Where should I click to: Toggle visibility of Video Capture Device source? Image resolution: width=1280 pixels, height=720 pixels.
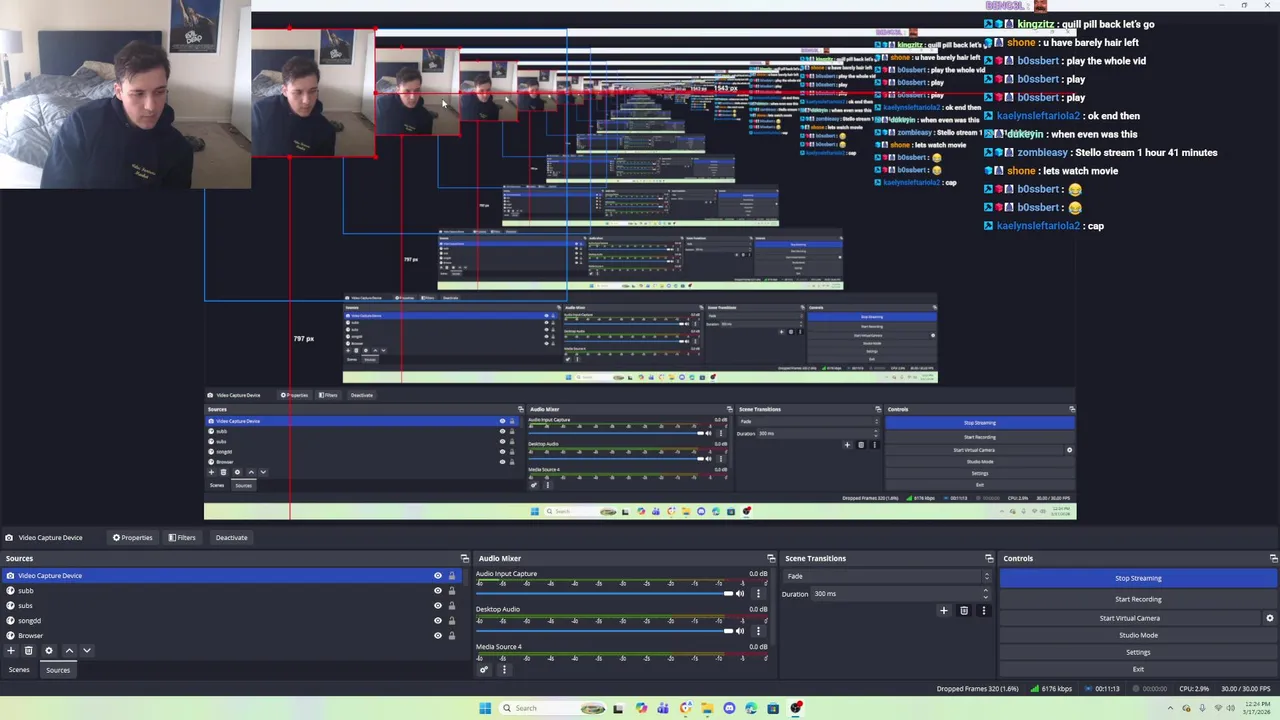pyautogui.click(x=437, y=576)
